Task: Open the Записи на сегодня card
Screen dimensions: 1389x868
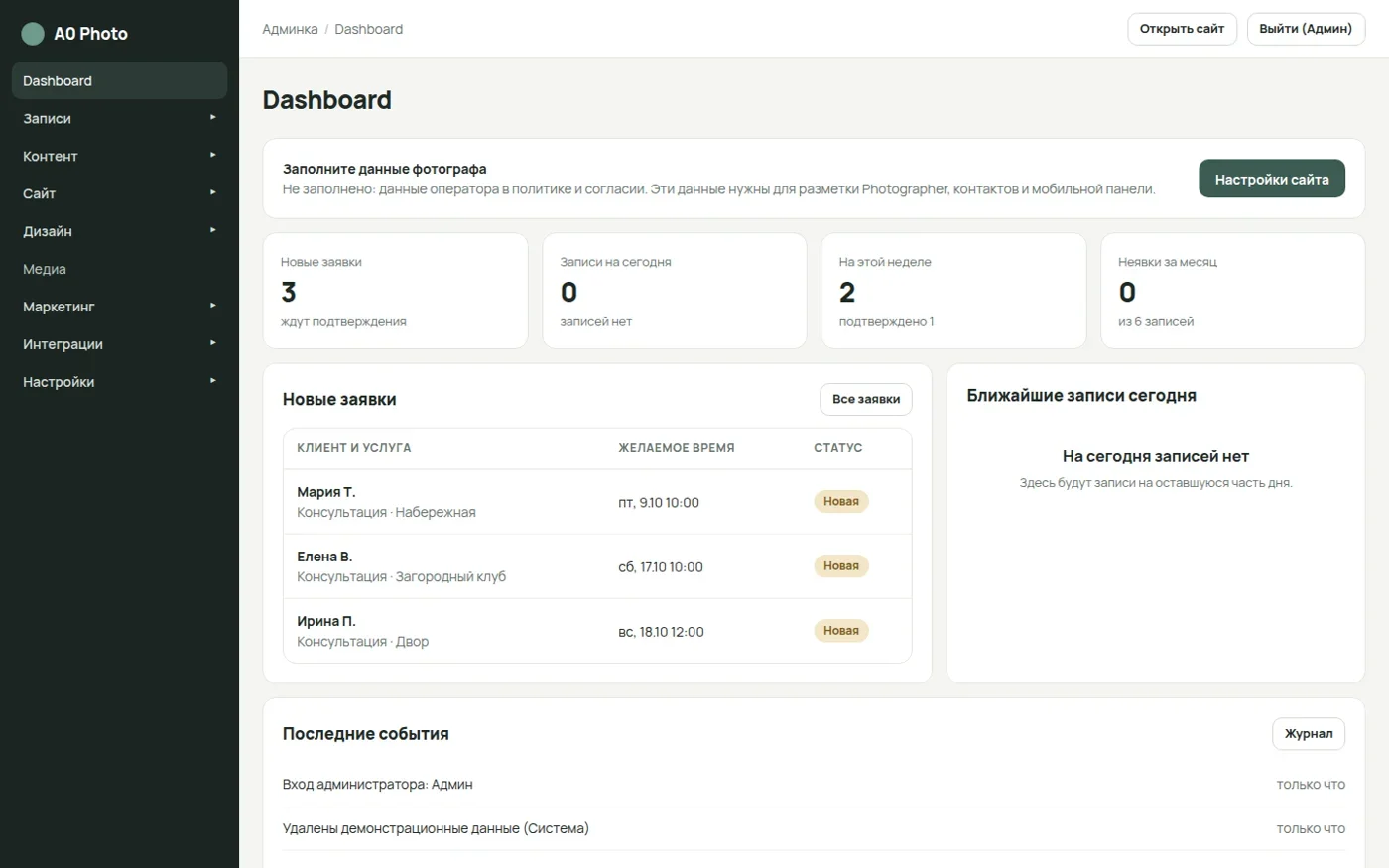Action: (x=675, y=291)
